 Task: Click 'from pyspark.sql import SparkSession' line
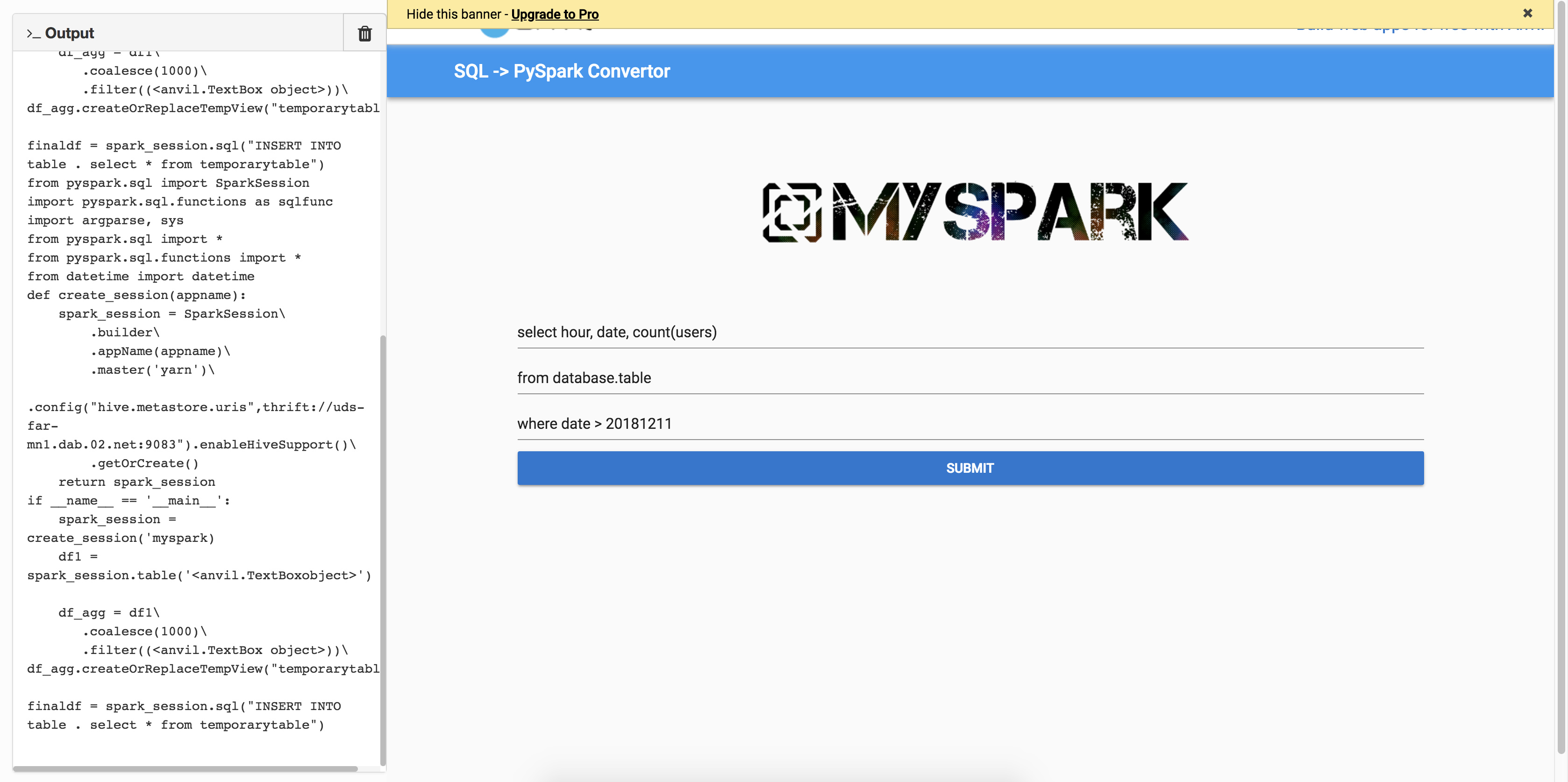pos(168,183)
